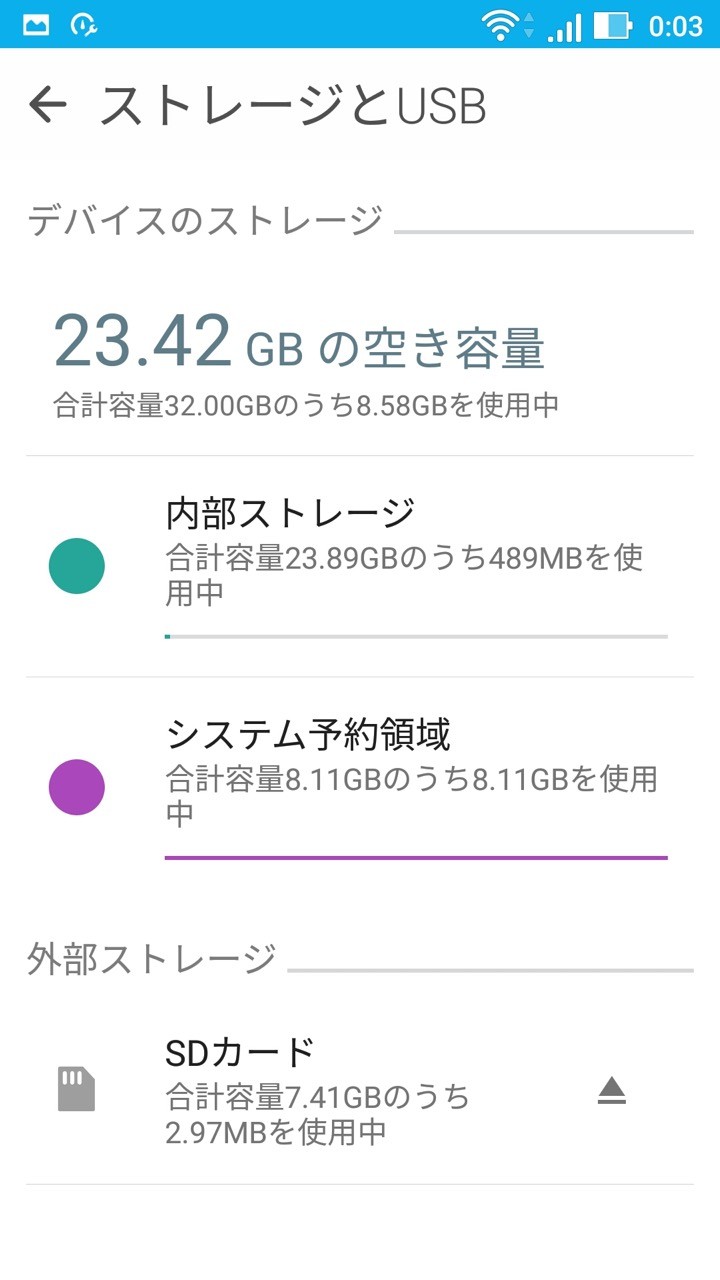Screen dimensions: 720x1280
Task: Tap the ストレージとUSB title
Action: click(x=292, y=106)
